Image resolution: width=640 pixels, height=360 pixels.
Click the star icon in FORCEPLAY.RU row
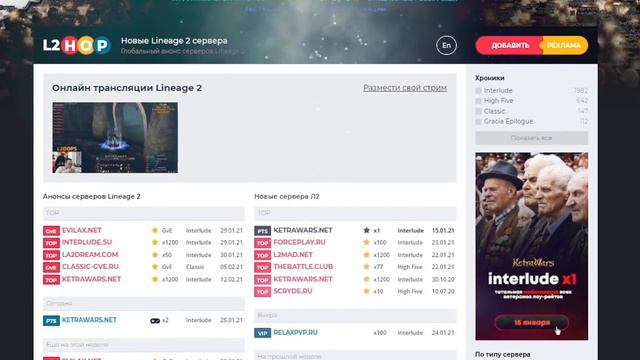(367, 242)
